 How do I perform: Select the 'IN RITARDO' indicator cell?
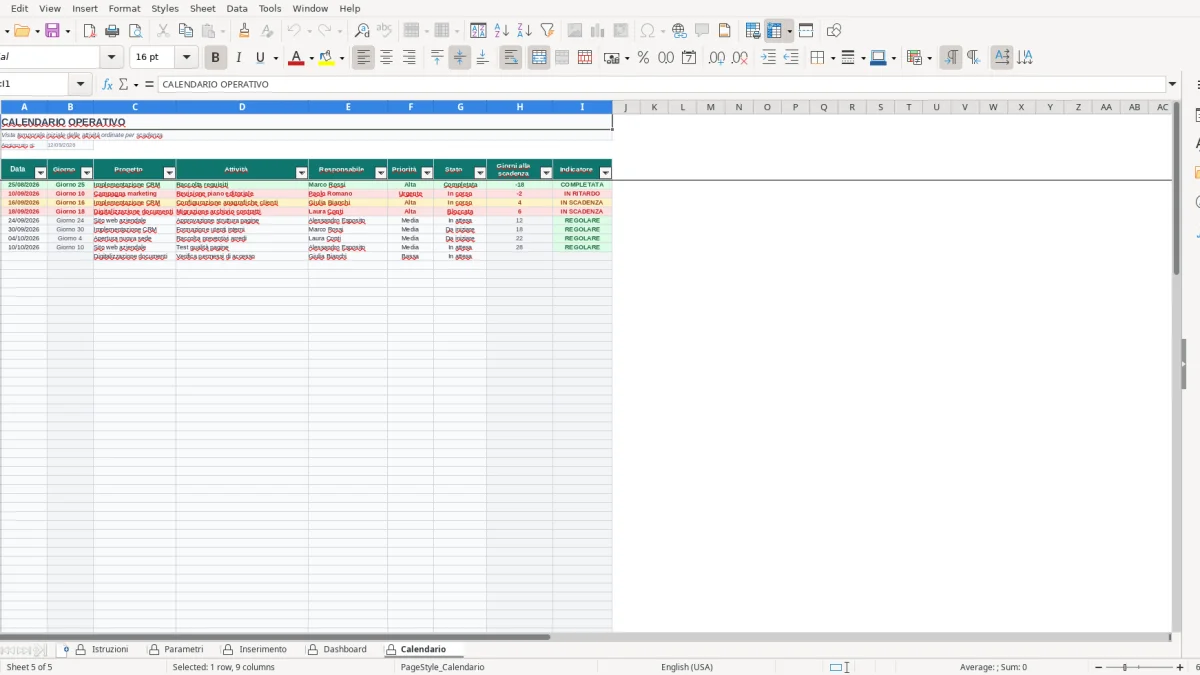tap(582, 193)
